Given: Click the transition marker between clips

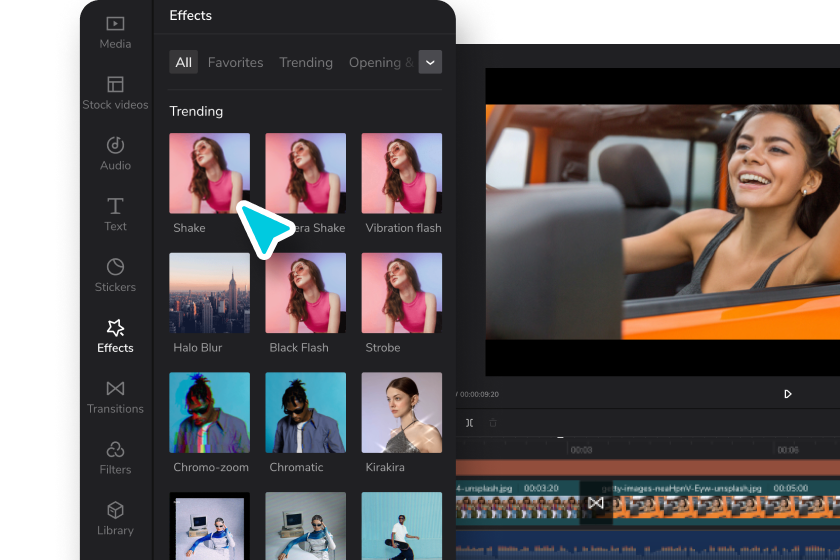Looking at the screenshot, I should coord(596,503).
